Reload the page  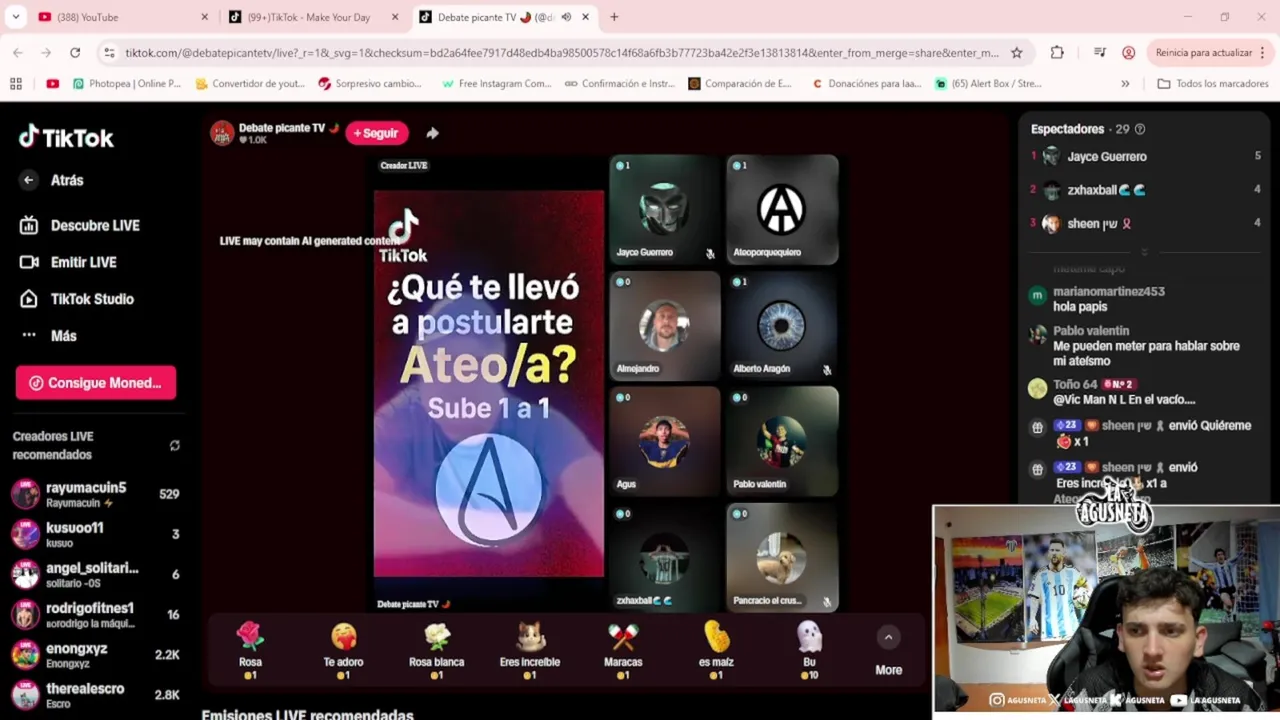[x=75, y=52]
